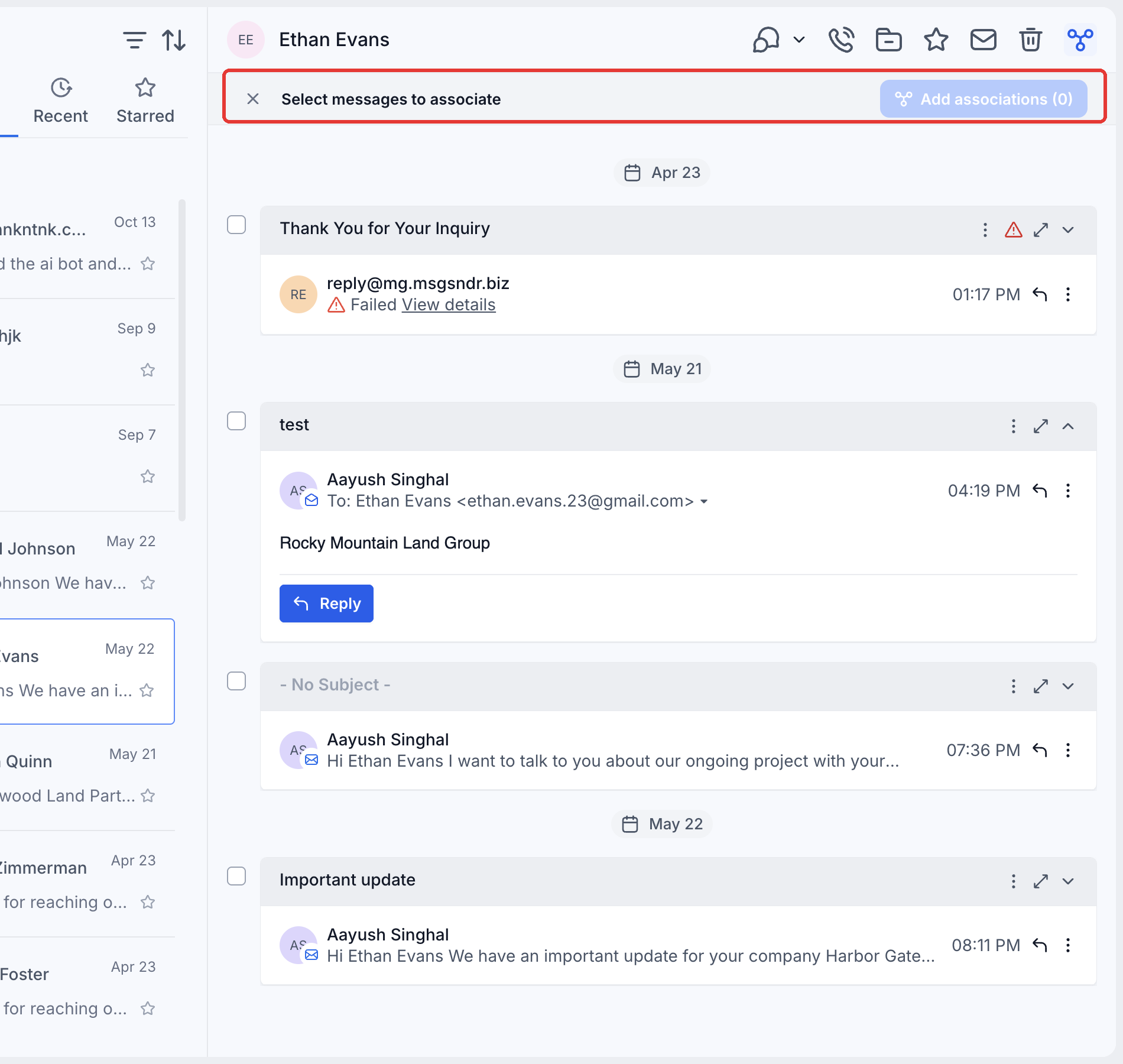Star the Ethan Evans conversation in header
Screen dimensions: 1123x1064
click(x=936, y=40)
